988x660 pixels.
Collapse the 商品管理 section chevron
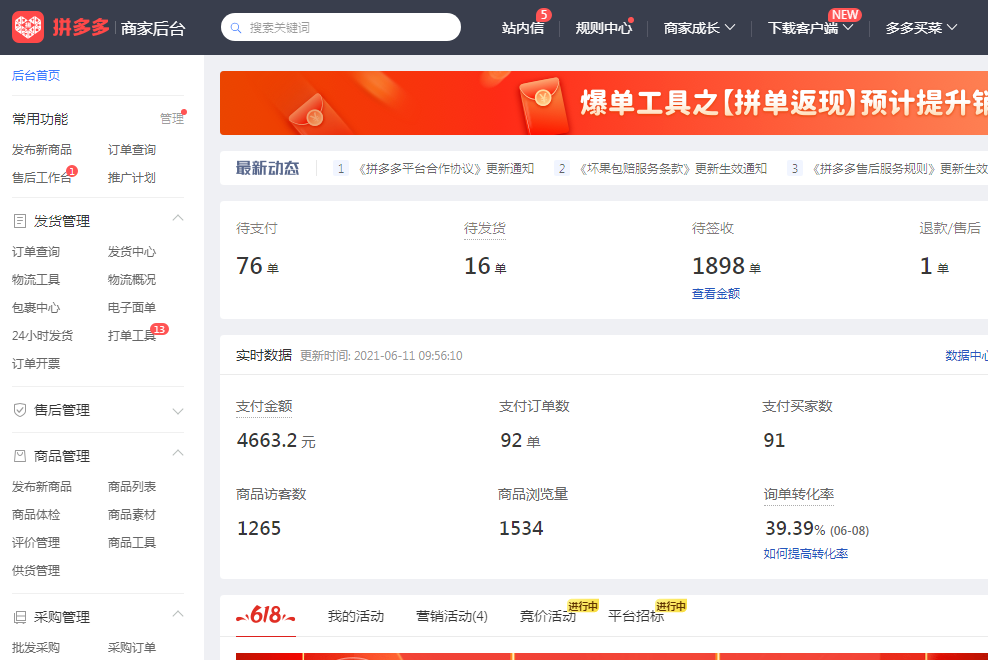click(178, 453)
